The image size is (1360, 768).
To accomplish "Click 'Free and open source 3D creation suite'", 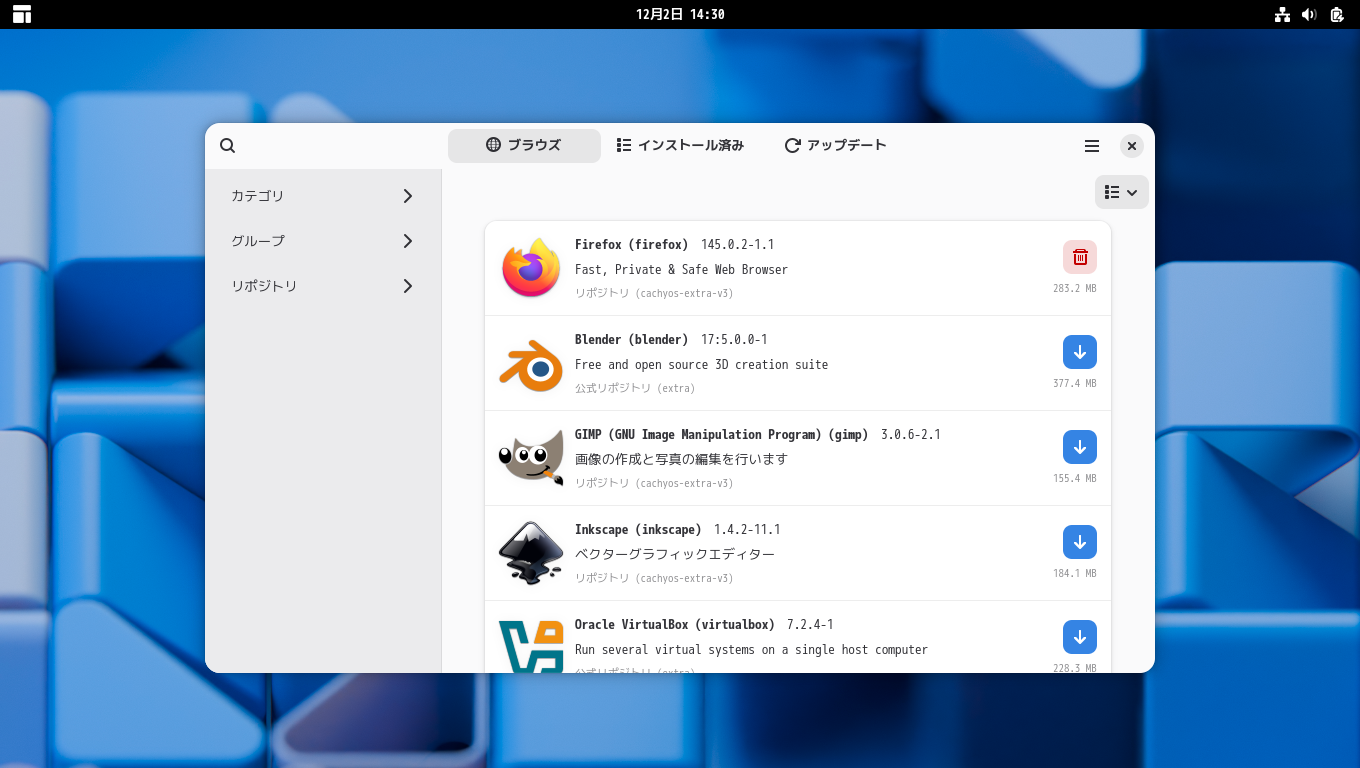I will click(x=702, y=365).
